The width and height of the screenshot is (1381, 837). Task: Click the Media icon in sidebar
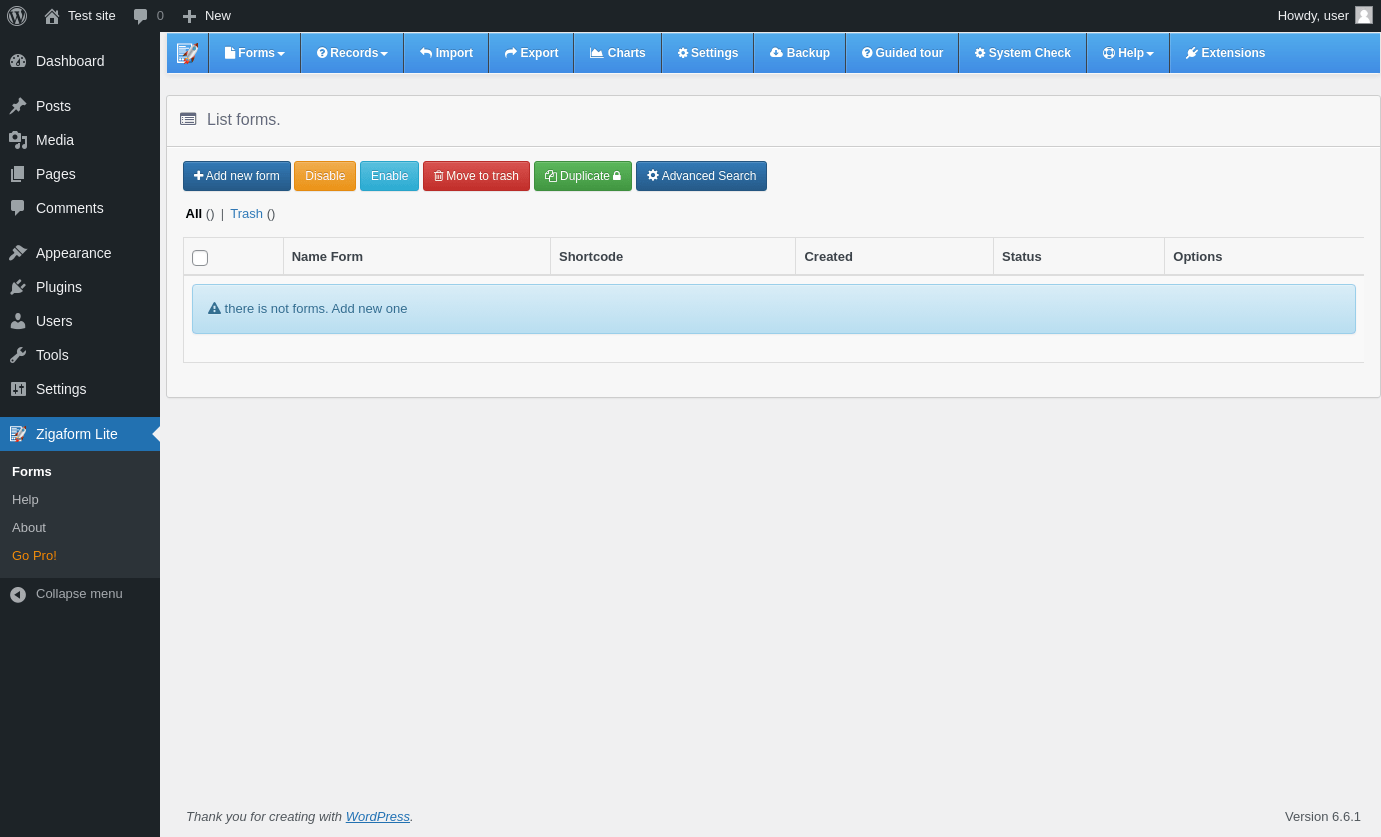point(18,140)
